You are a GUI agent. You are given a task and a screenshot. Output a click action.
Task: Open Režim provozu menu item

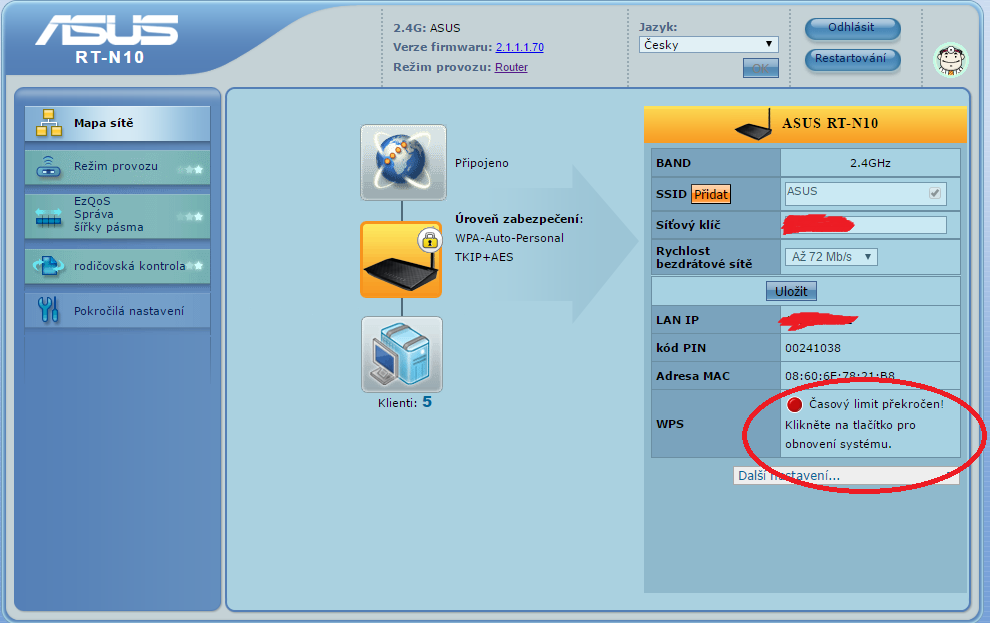click(117, 167)
